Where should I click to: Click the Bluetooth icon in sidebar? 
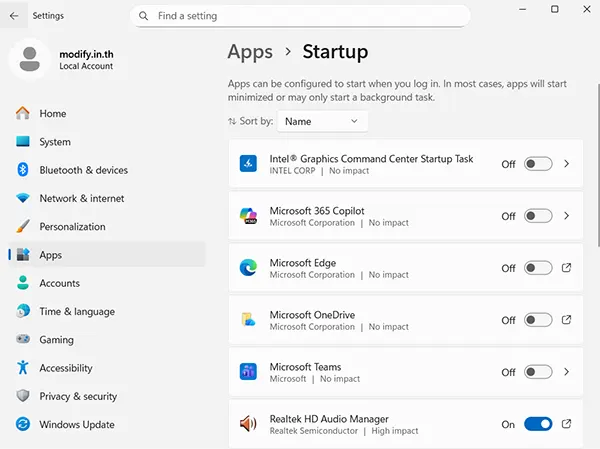(x=23, y=170)
